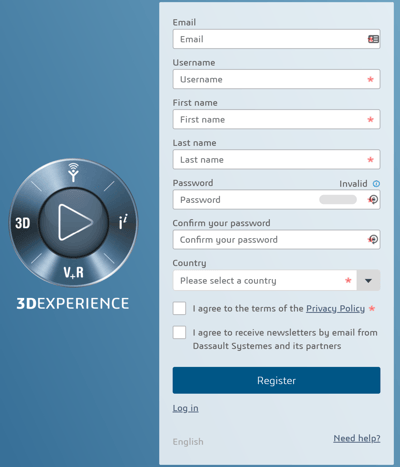Screen dimensions: 400x467
Task: Click the key icon in Confirm password field
Action: 373,239
